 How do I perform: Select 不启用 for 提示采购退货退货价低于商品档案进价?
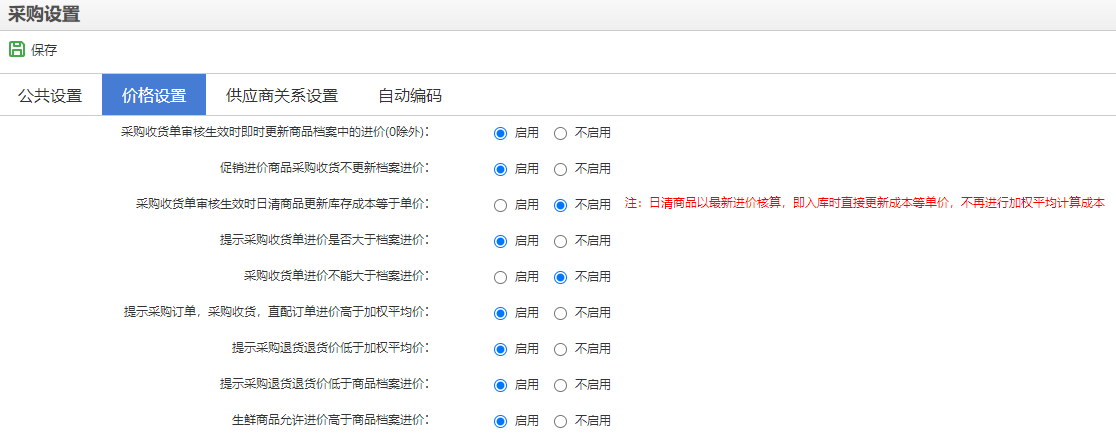click(560, 385)
